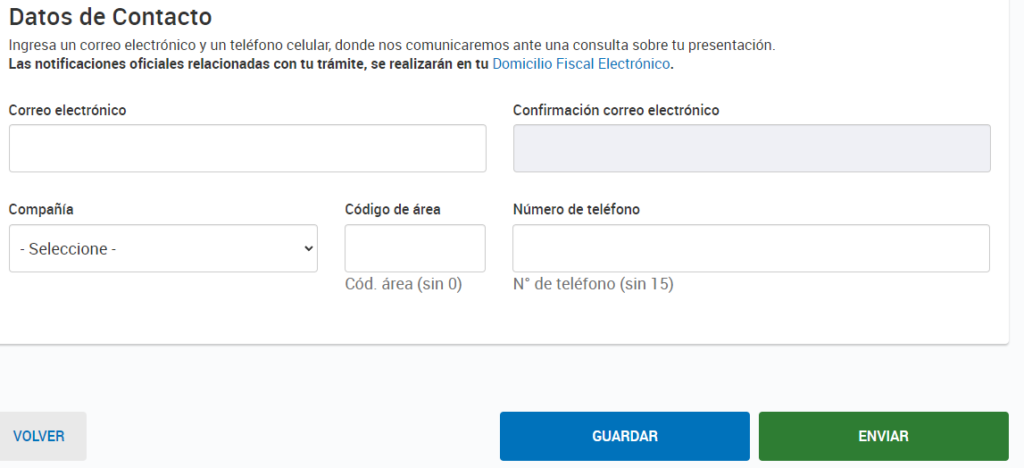Click the blue GUARDAR button
Viewport: 1024px width, 468px height.
(624, 436)
